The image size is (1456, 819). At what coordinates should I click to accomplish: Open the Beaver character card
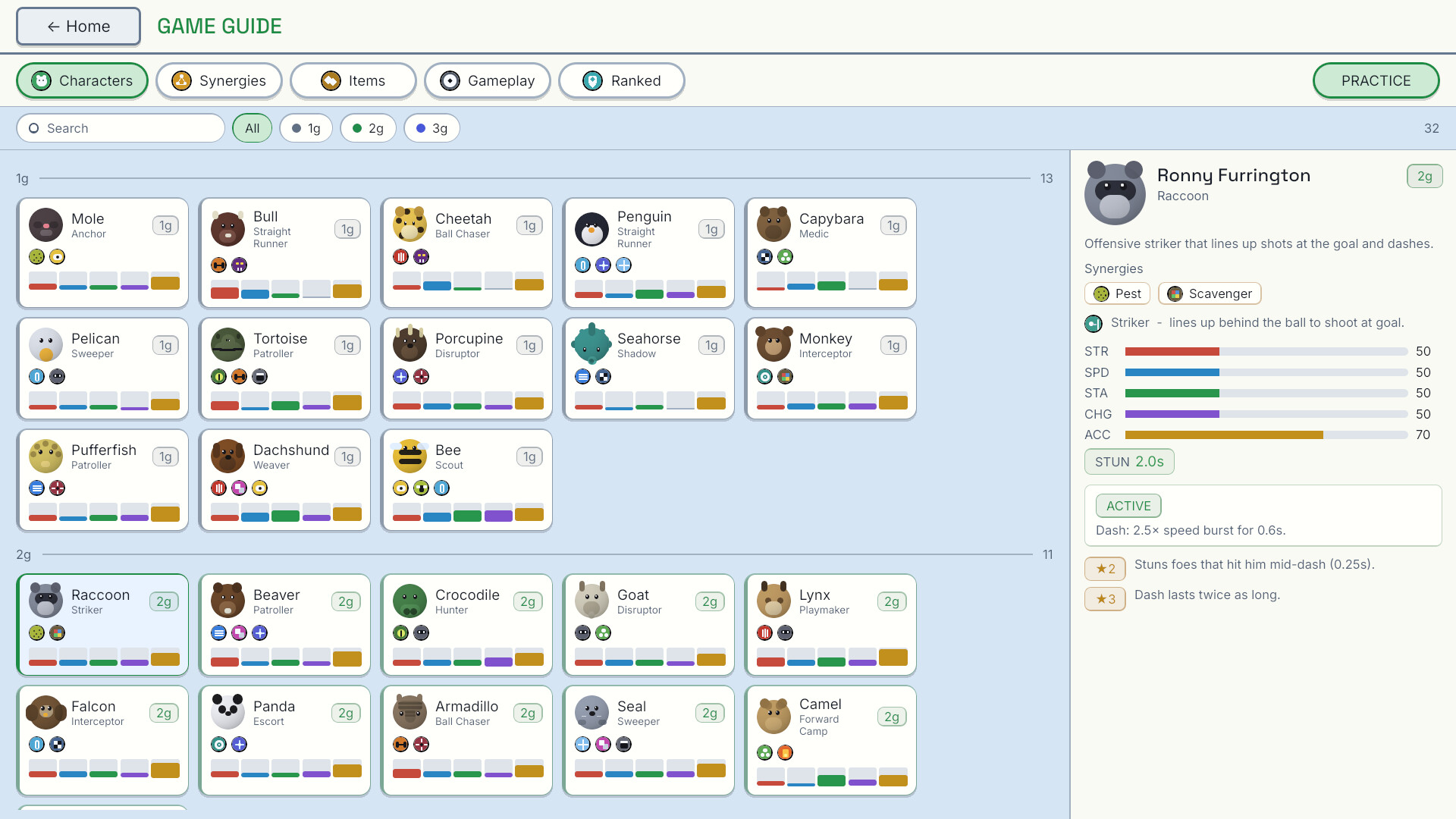point(284,625)
